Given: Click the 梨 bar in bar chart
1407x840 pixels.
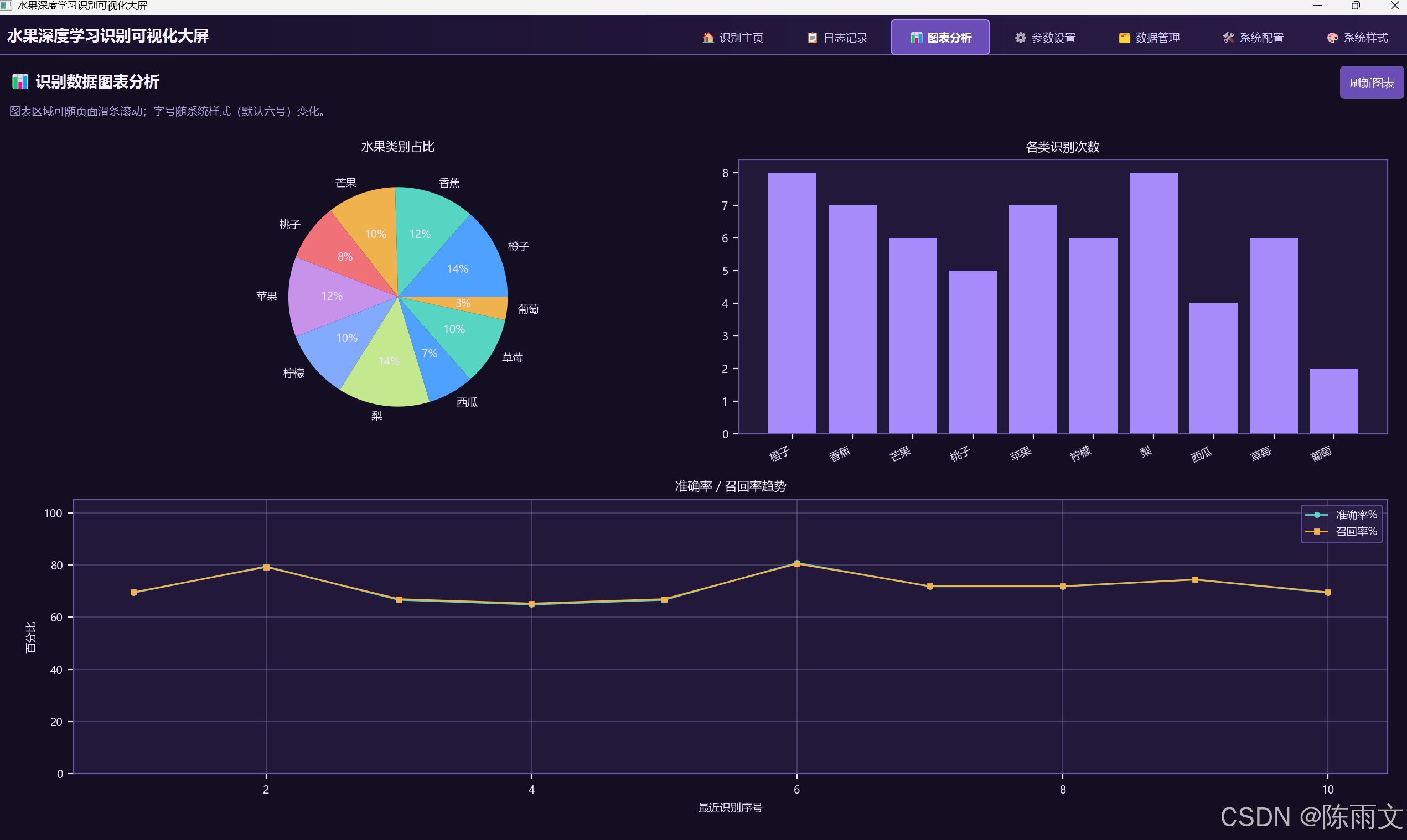Looking at the screenshot, I should click(x=1153, y=303).
